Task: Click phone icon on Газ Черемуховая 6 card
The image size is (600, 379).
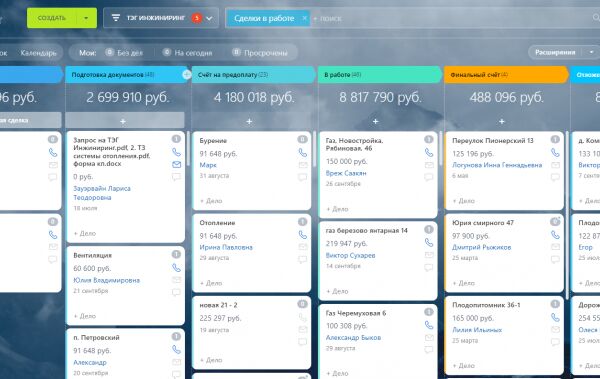Action: 429,325
